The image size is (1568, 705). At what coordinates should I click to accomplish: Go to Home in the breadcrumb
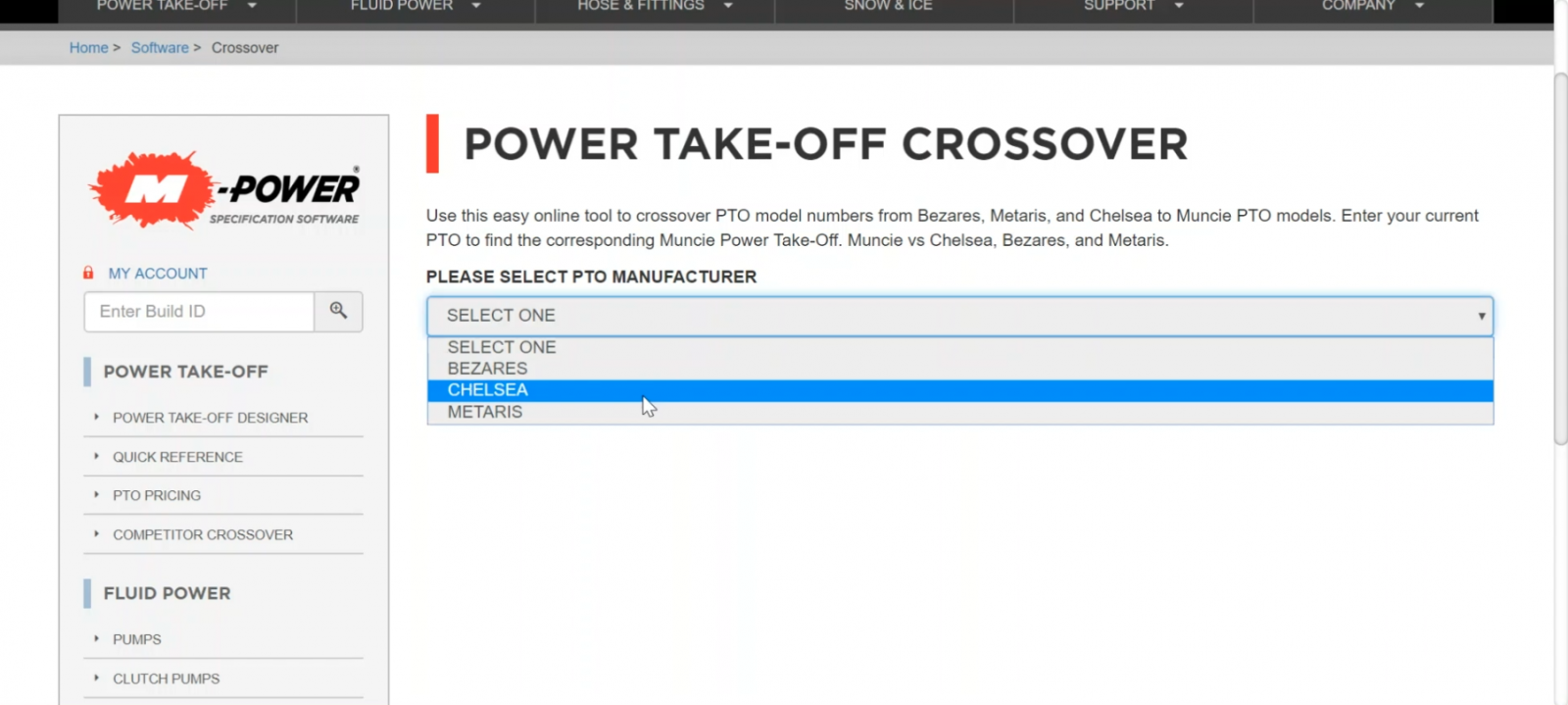pyautogui.click(x=89, y=48)
